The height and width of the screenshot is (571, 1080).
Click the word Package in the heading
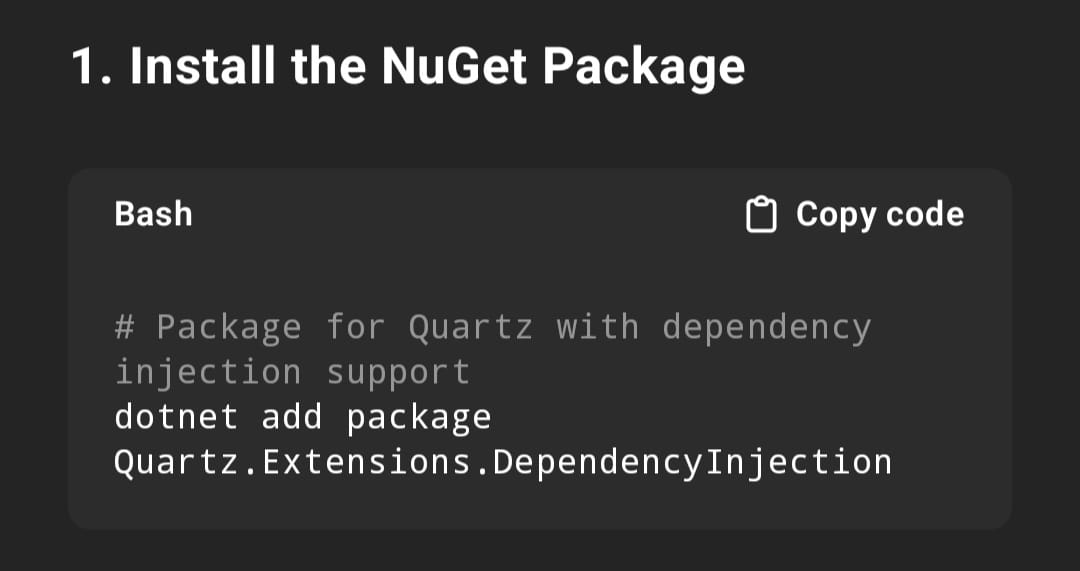[644, 69]
